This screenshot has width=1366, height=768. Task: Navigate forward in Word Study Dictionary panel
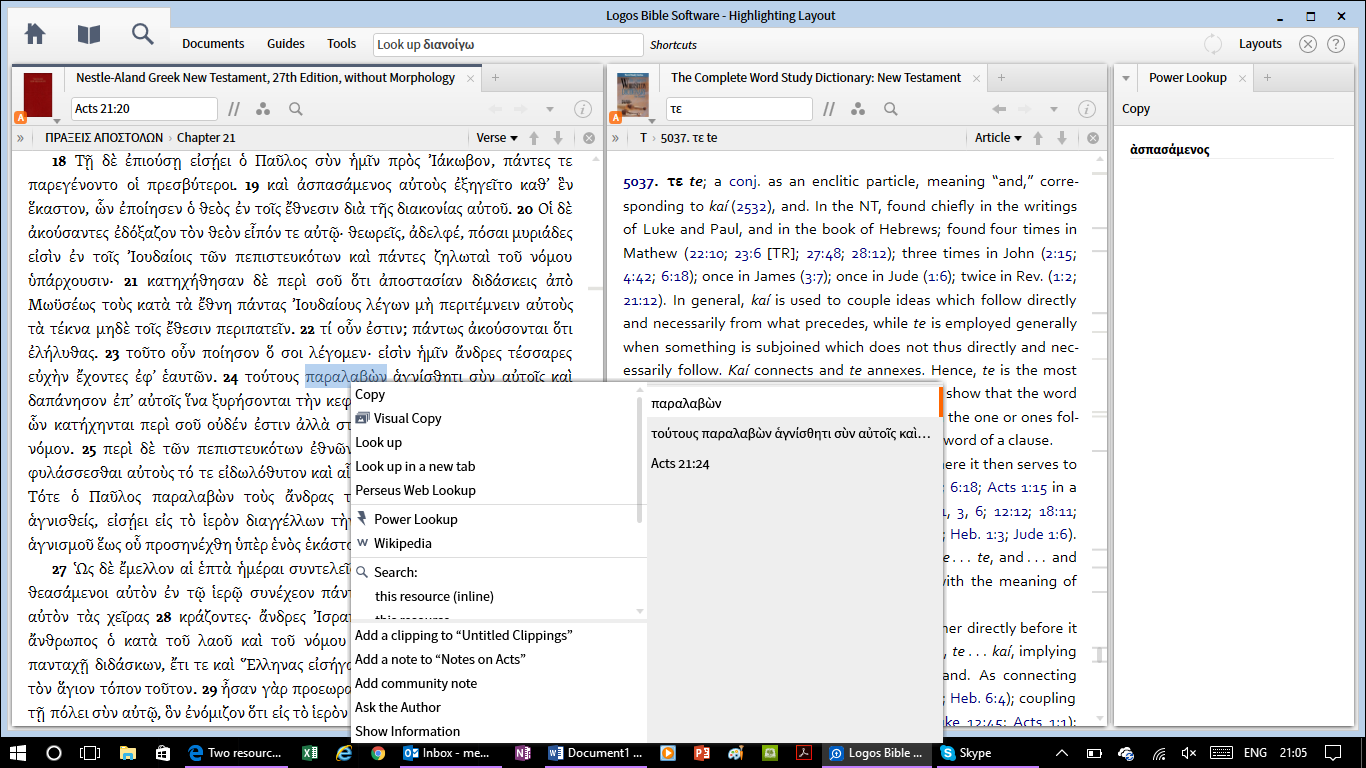click(1024, 109)
